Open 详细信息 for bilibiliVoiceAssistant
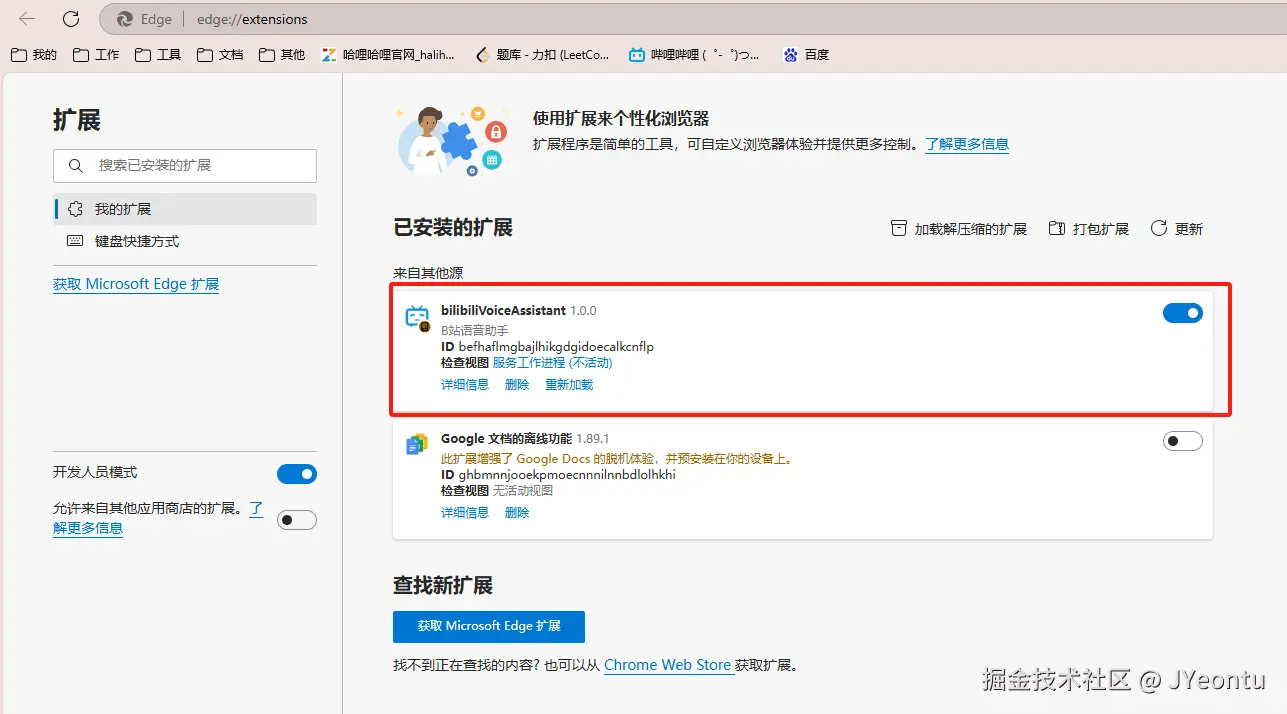1287x714 pixels. click(465, 385)
